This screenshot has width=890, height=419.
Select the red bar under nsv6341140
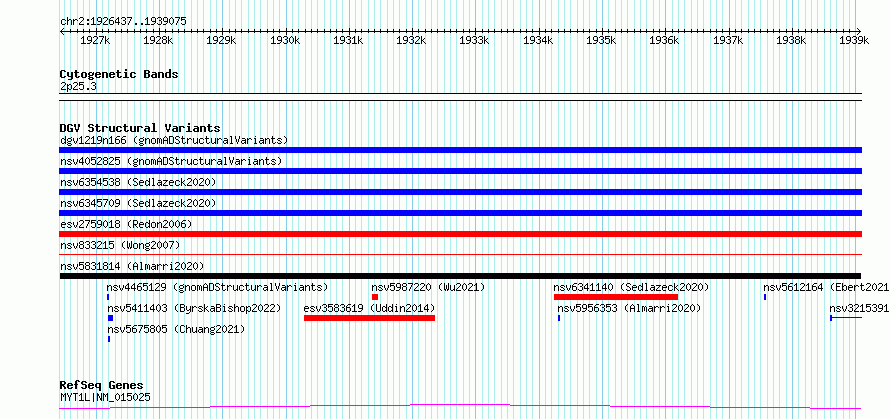pos(616,297)
